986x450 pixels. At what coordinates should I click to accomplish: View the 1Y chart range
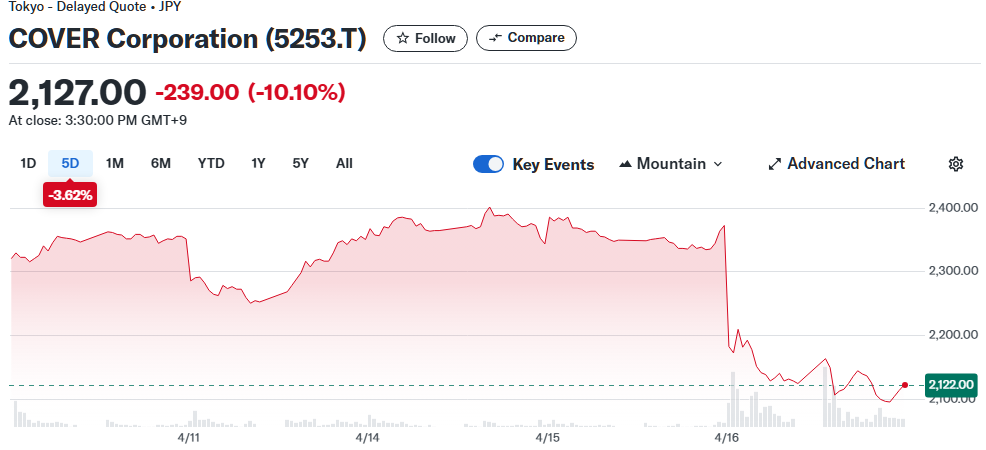(x=258, y=163)
